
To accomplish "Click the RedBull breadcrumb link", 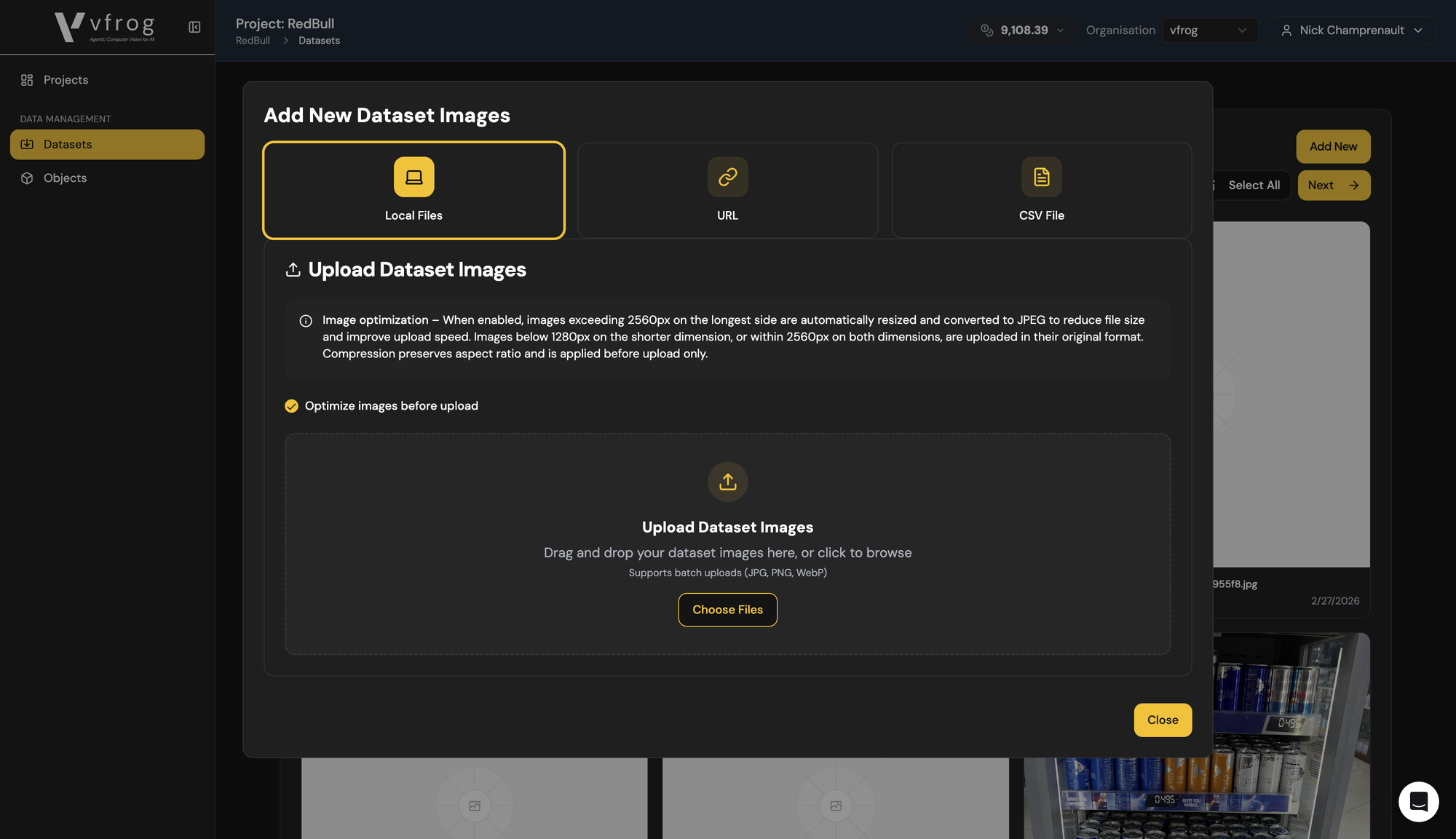I will 253,41.
